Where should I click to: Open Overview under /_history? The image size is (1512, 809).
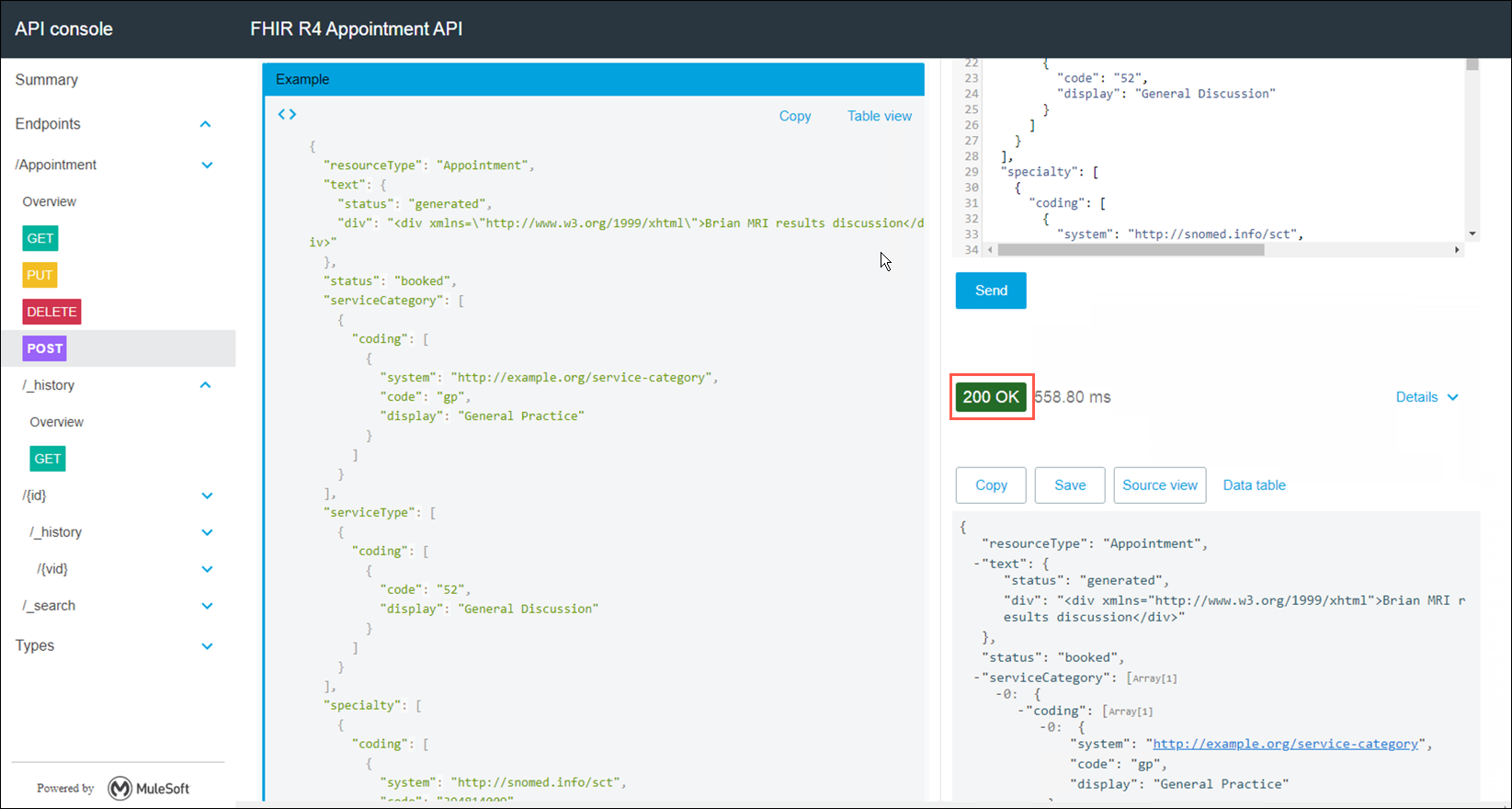(57, 422)
